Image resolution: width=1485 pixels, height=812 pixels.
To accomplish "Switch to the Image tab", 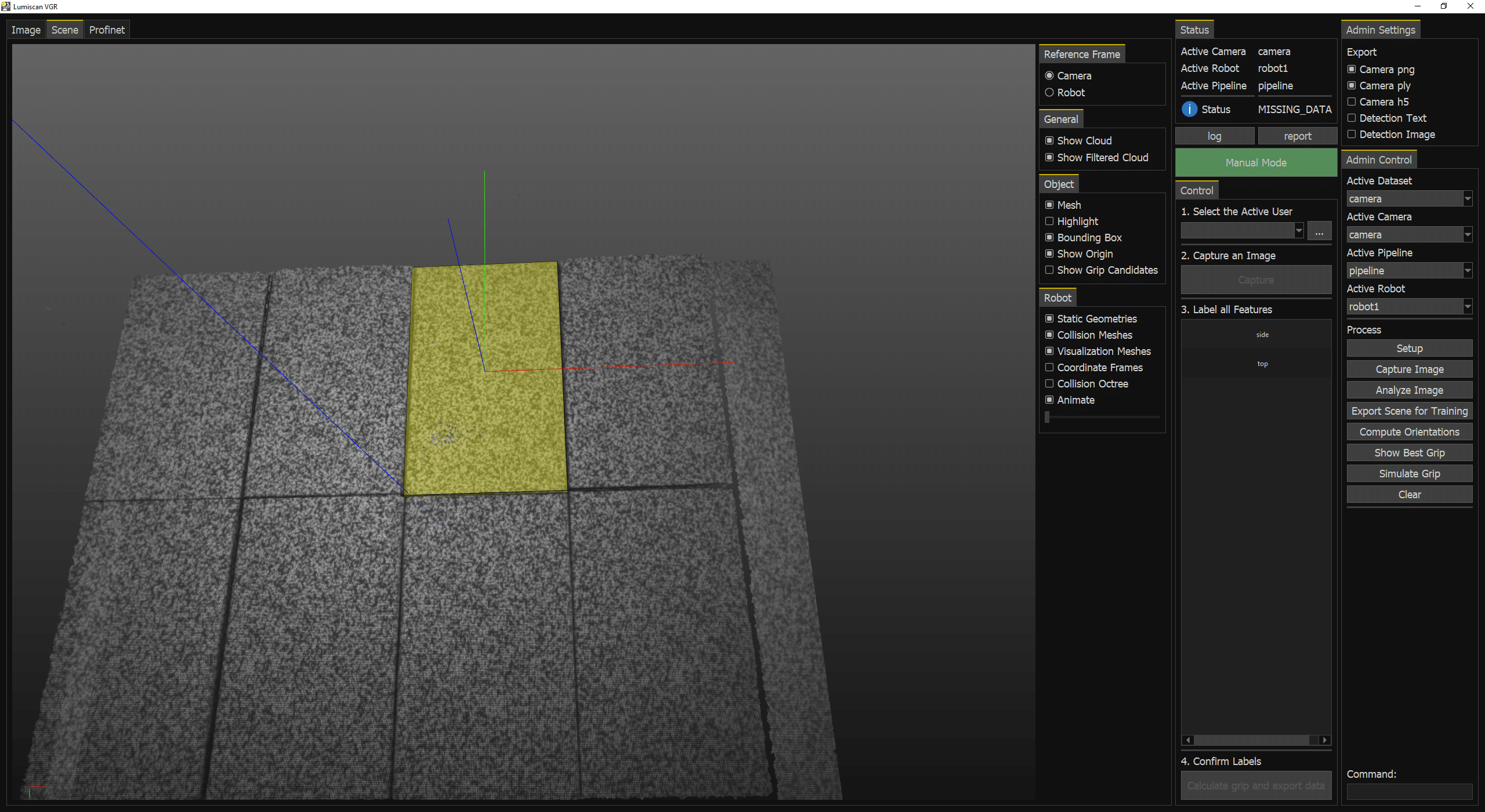I will point(26,30).
